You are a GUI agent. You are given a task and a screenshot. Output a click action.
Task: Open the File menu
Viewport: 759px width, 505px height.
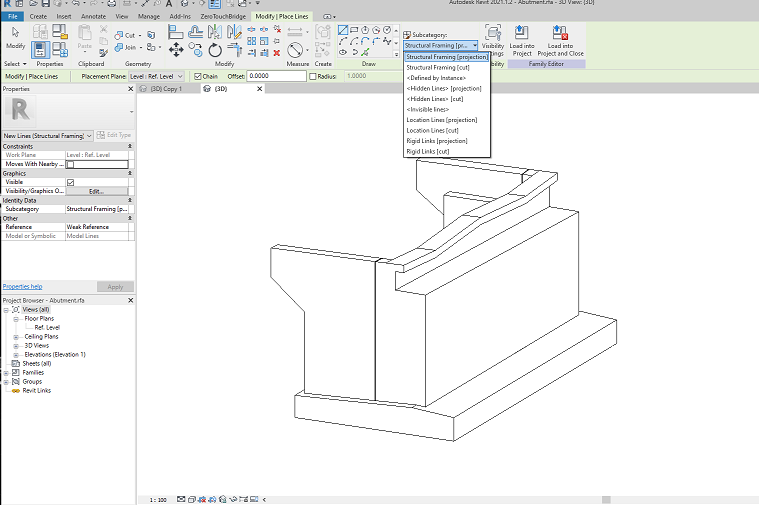tap(13, 16)
